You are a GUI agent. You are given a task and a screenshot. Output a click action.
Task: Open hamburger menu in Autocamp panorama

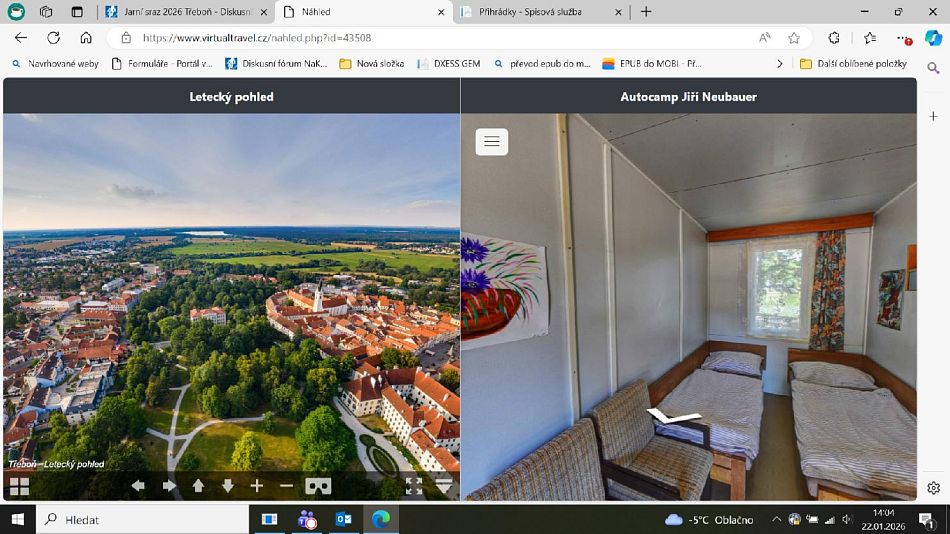pos(491,142)
